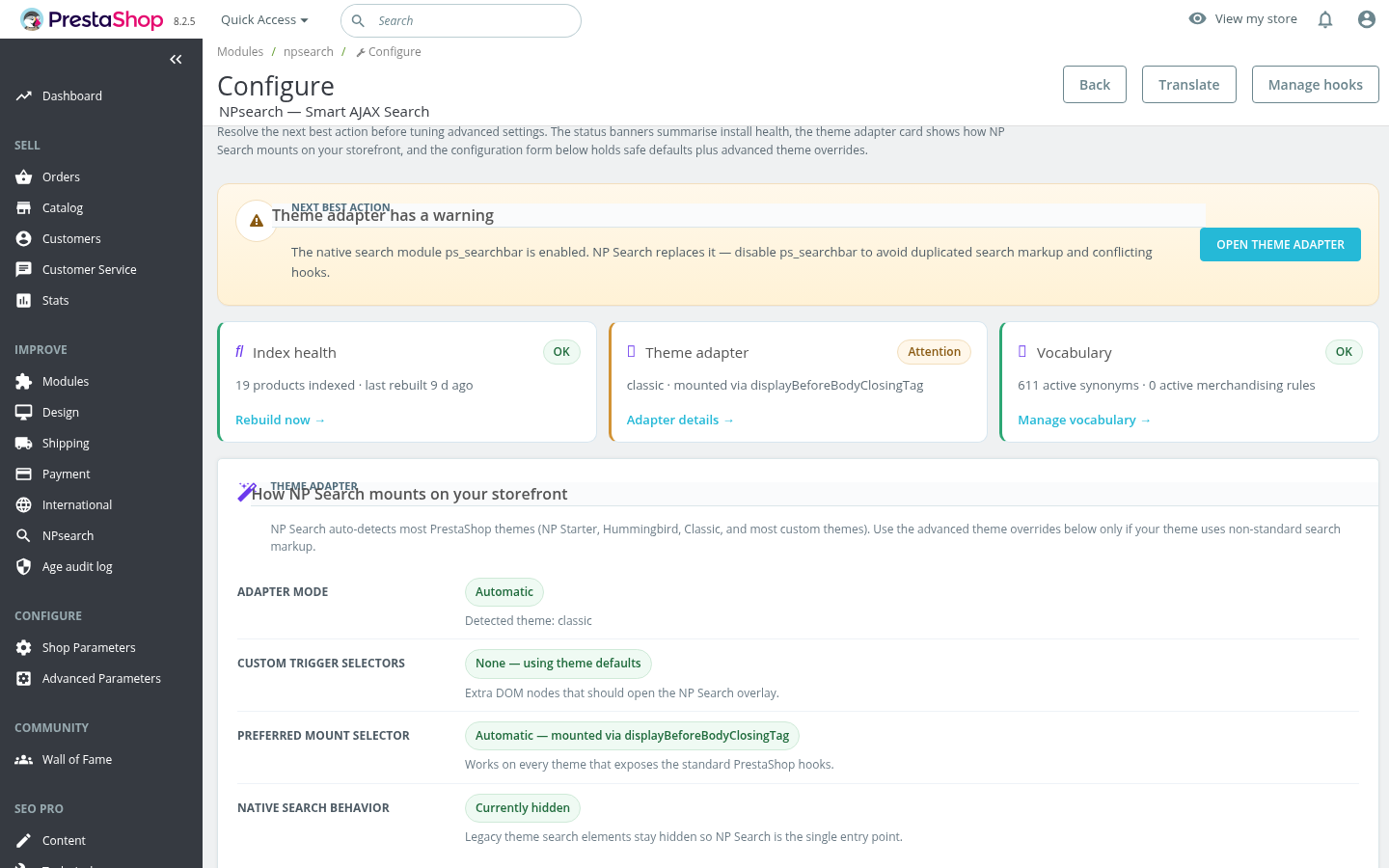Viewport: 1389px width, 868px height.
Task: Click the Manage hooks button
Action: click(x=1316, y=84)
